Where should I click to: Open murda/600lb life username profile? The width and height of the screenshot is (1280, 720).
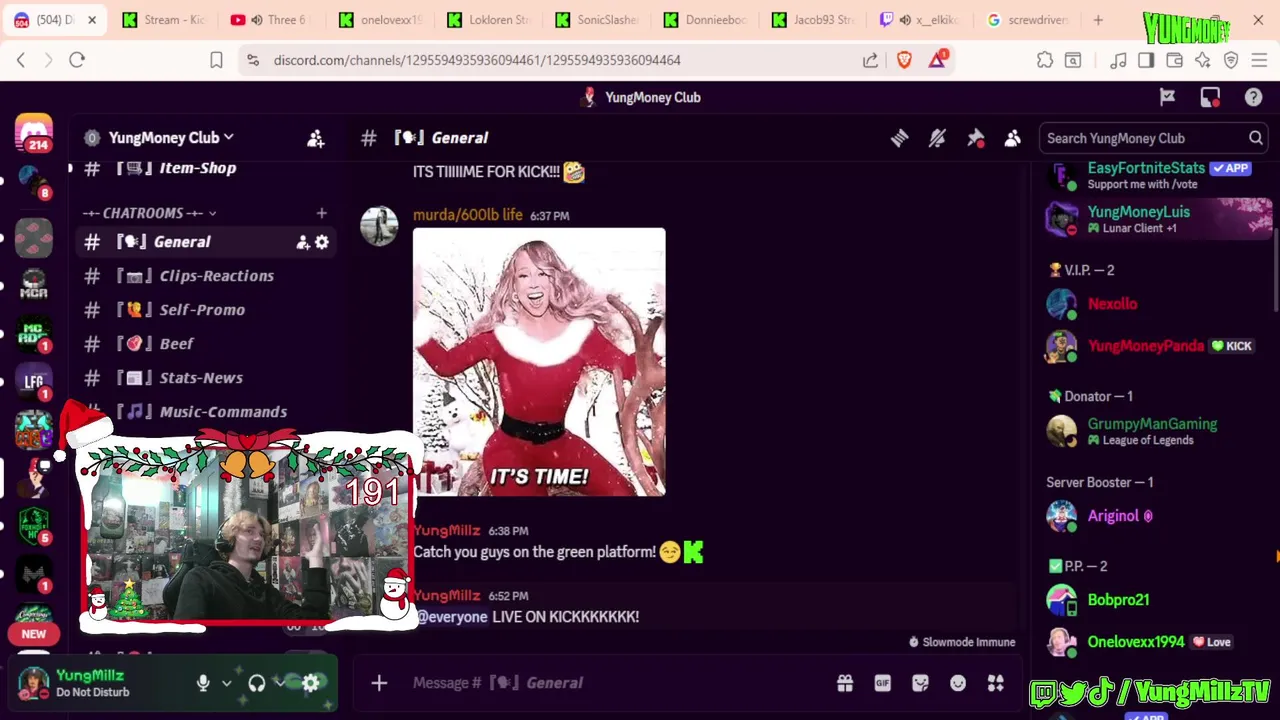[x=468, y=215]
